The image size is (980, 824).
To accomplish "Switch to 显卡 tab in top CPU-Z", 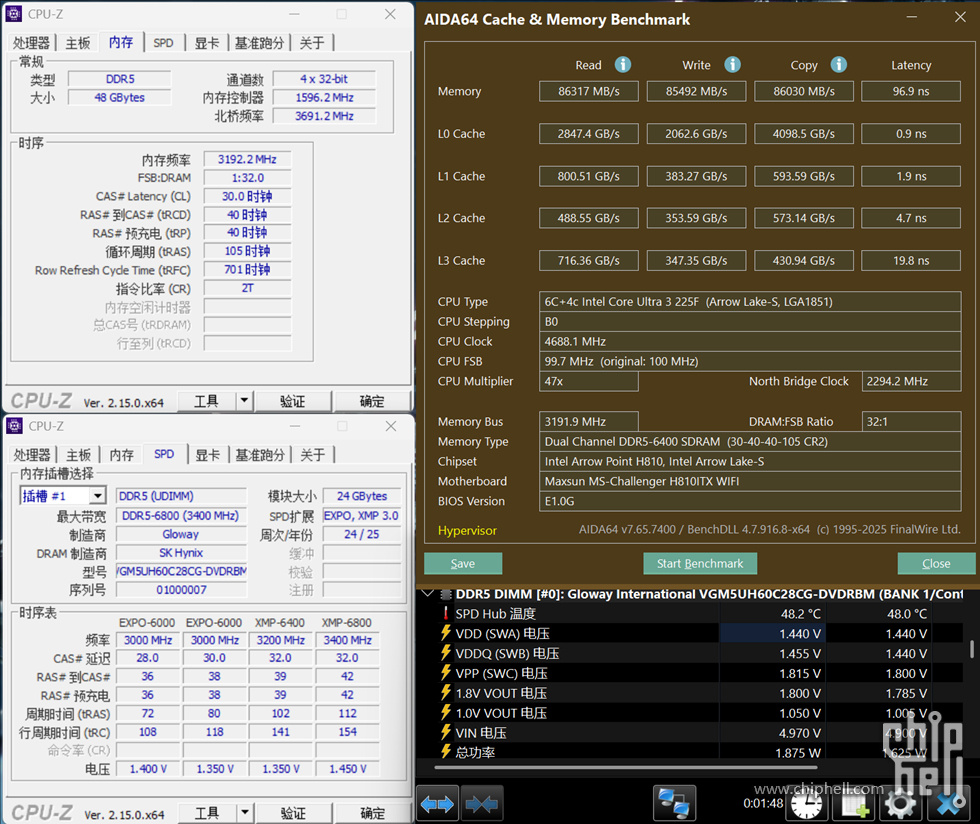I will 207,43.
